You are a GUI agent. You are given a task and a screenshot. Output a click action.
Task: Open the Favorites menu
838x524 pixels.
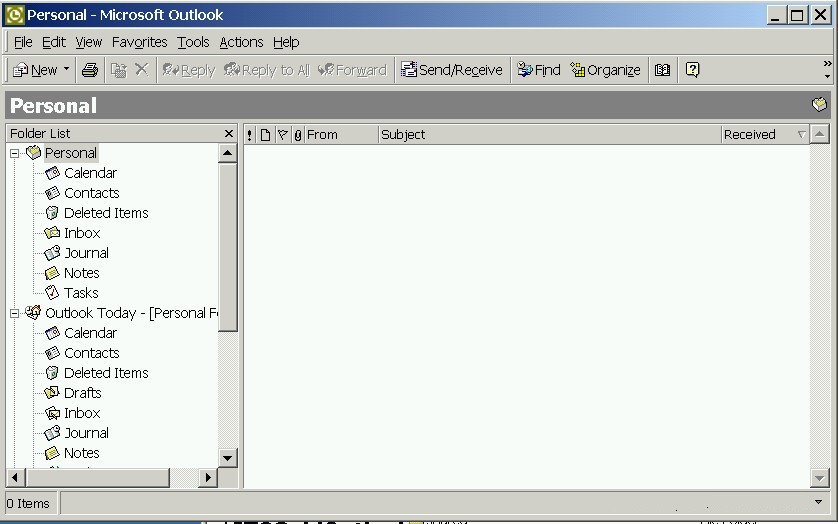tap(139, 42)
